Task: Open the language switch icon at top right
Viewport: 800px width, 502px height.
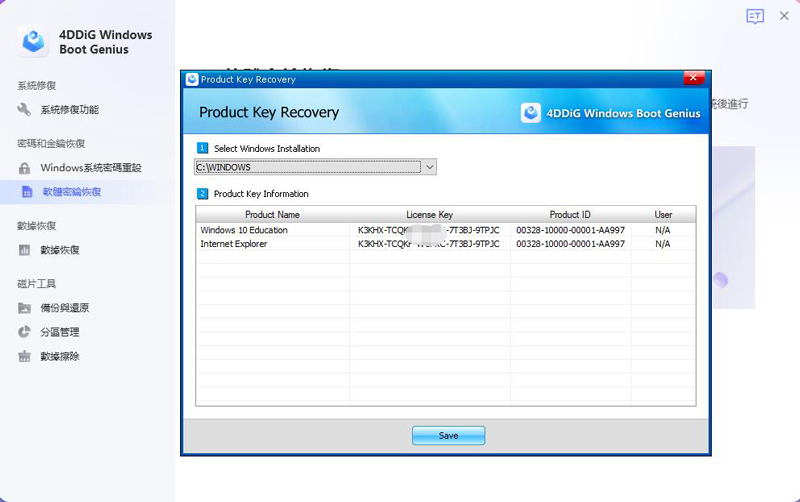Action: pyautogui.click(x=755, y=16)
